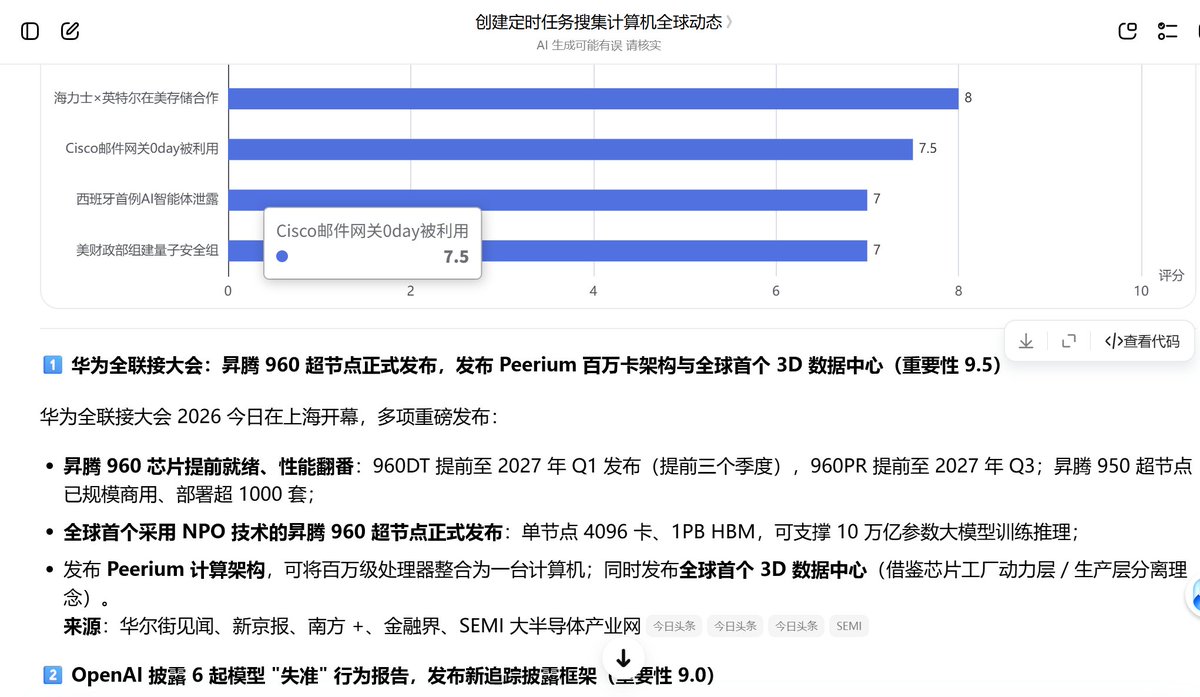The height and width of the screenshot is (697, 1200).
Task: Click the 来源 label in the sources line
Action: point(82,626)
